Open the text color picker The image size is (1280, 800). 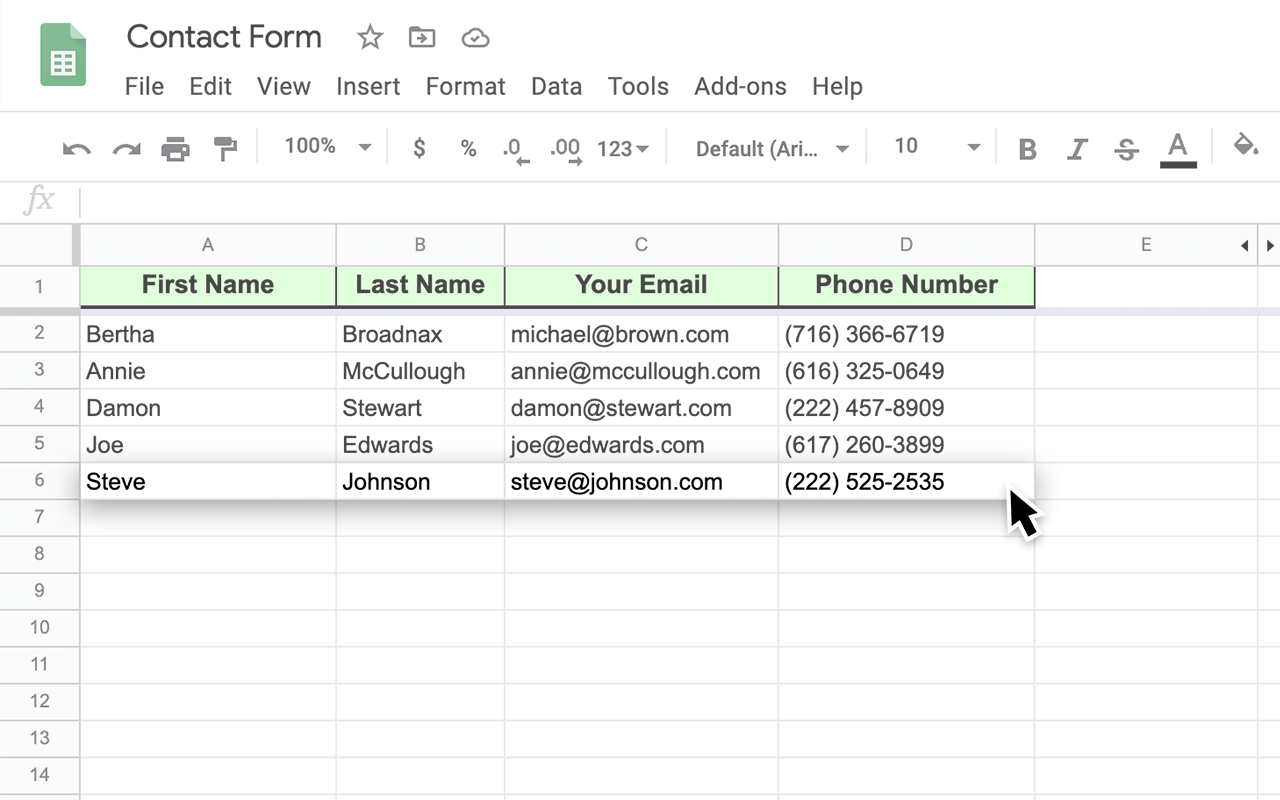coord(1178,147)
